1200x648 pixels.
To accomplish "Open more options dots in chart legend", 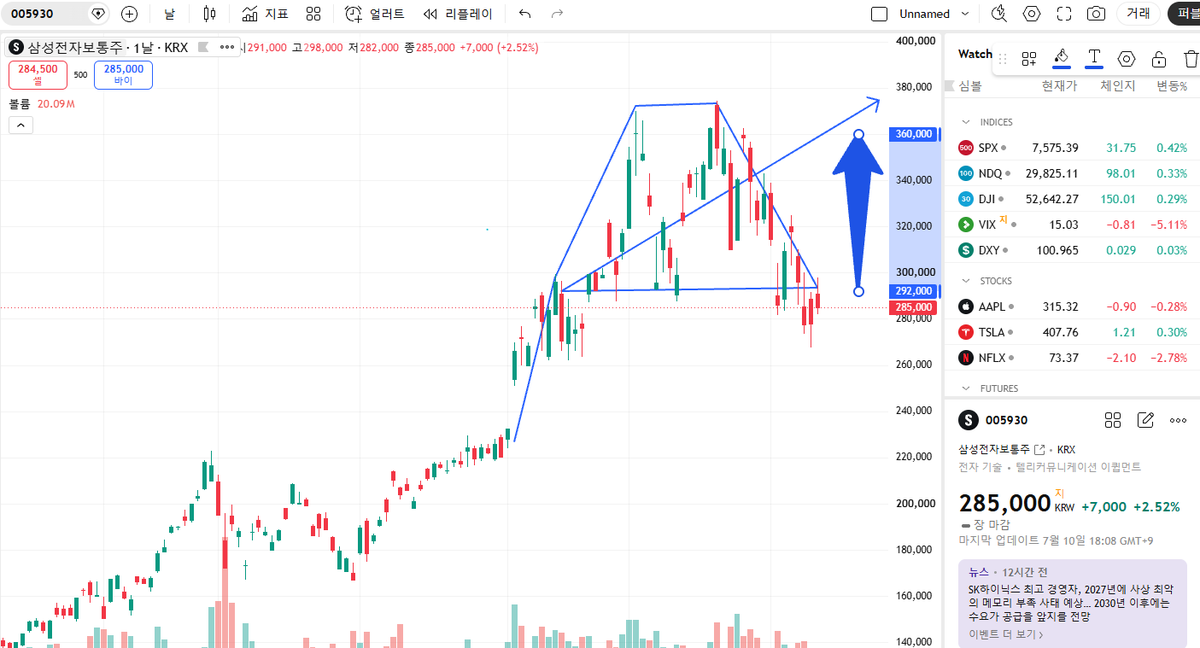I will tap(227, 47).
